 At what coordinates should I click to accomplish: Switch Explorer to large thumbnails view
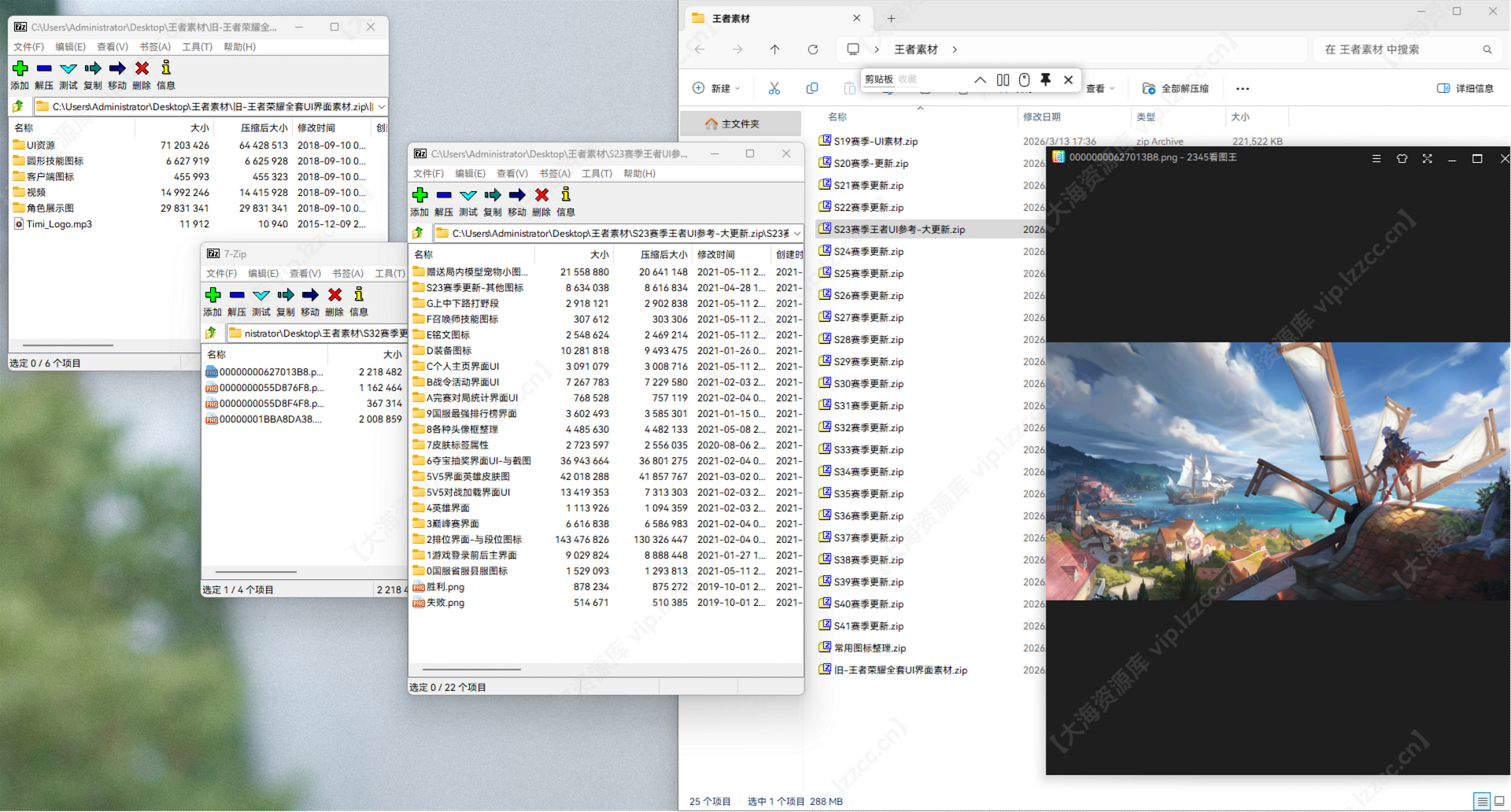tap(1499, 801)
